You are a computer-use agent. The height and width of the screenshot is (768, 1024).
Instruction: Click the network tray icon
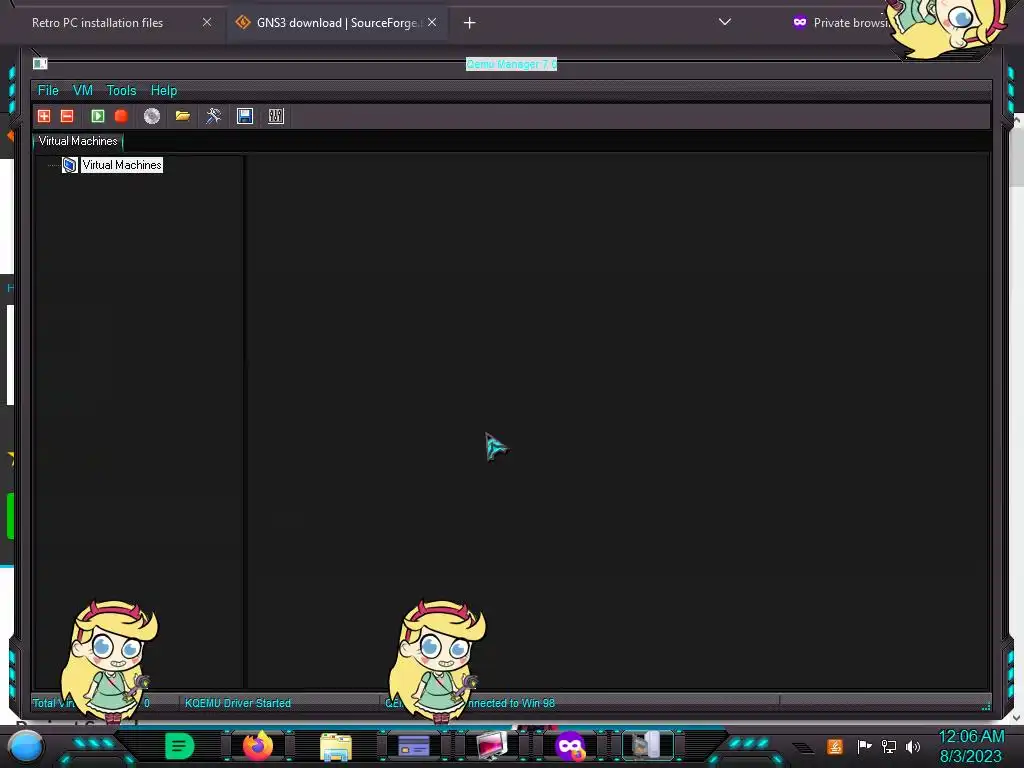pyautogui.click(x=889, y=746)
